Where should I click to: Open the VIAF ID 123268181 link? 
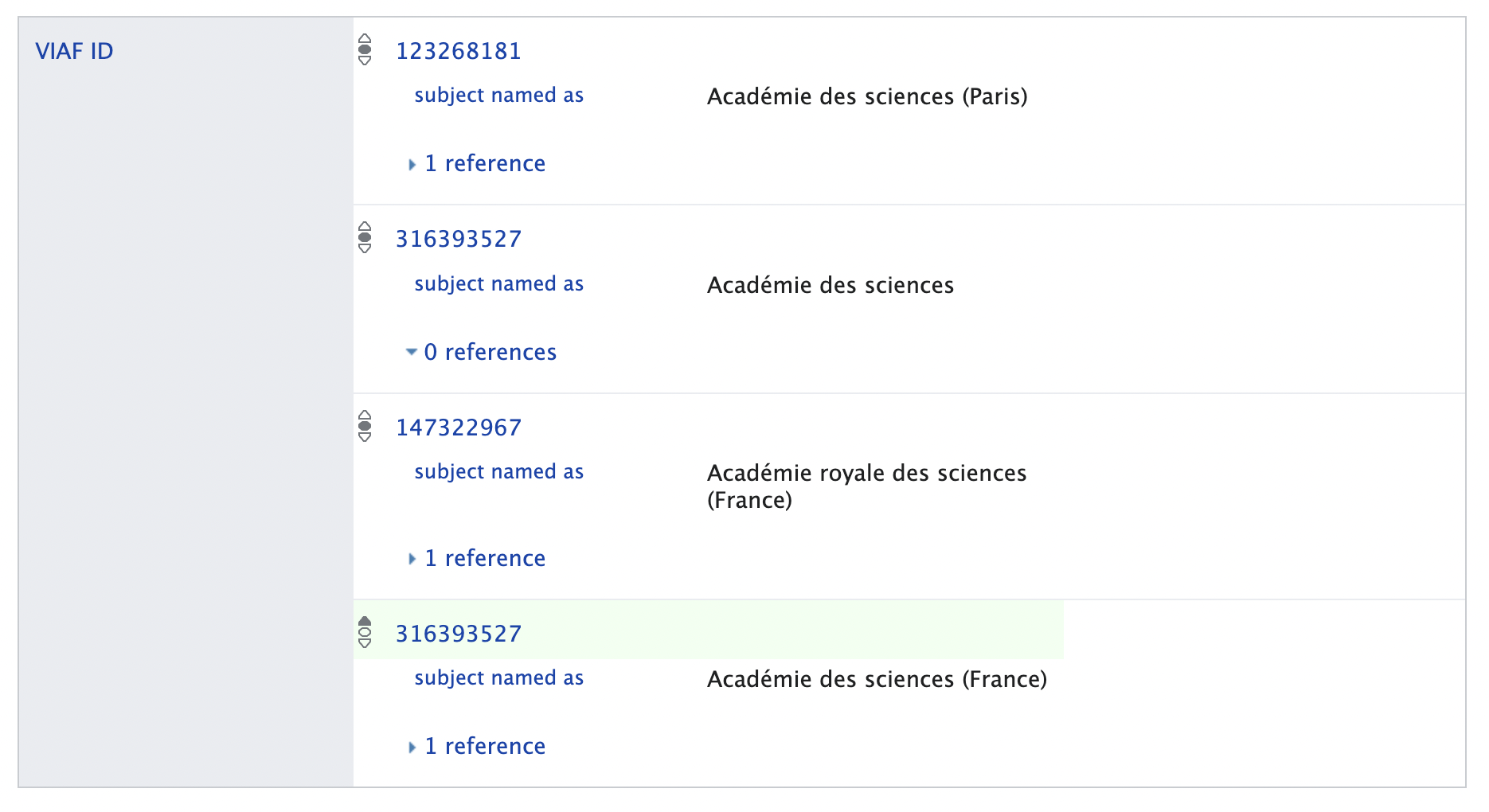[x=459, y=50]
